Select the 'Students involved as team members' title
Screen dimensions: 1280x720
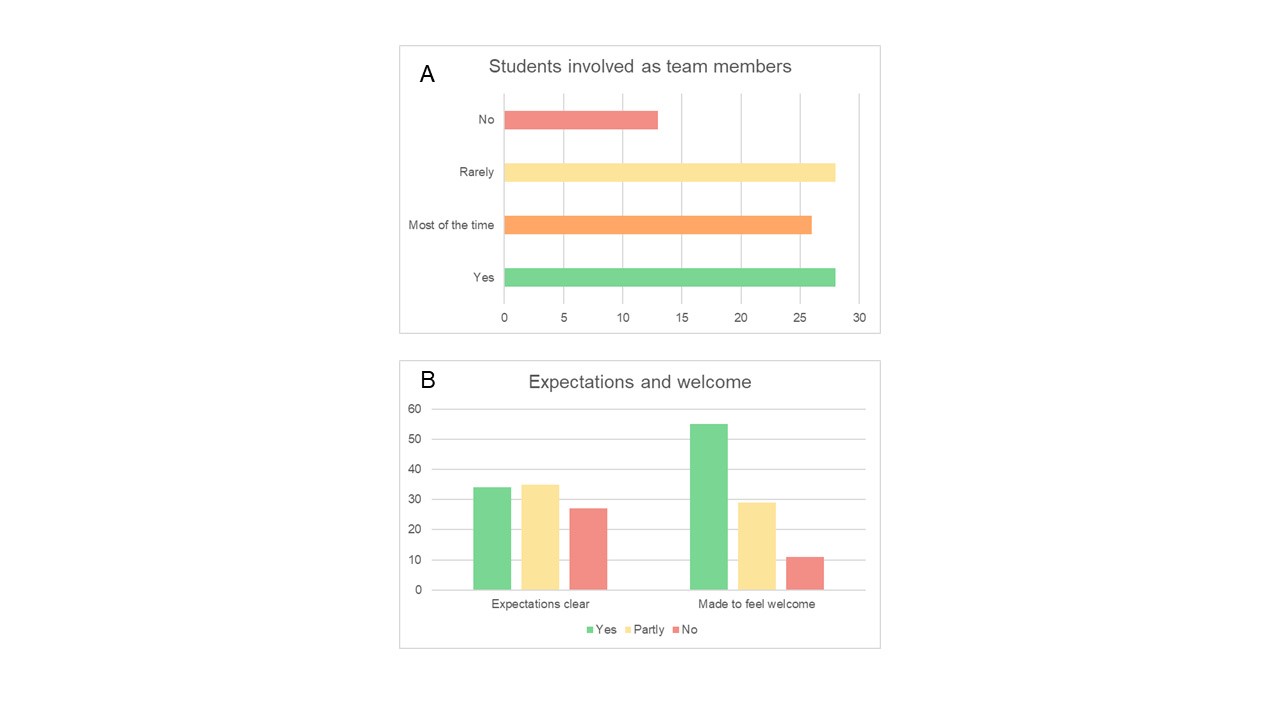640,67
